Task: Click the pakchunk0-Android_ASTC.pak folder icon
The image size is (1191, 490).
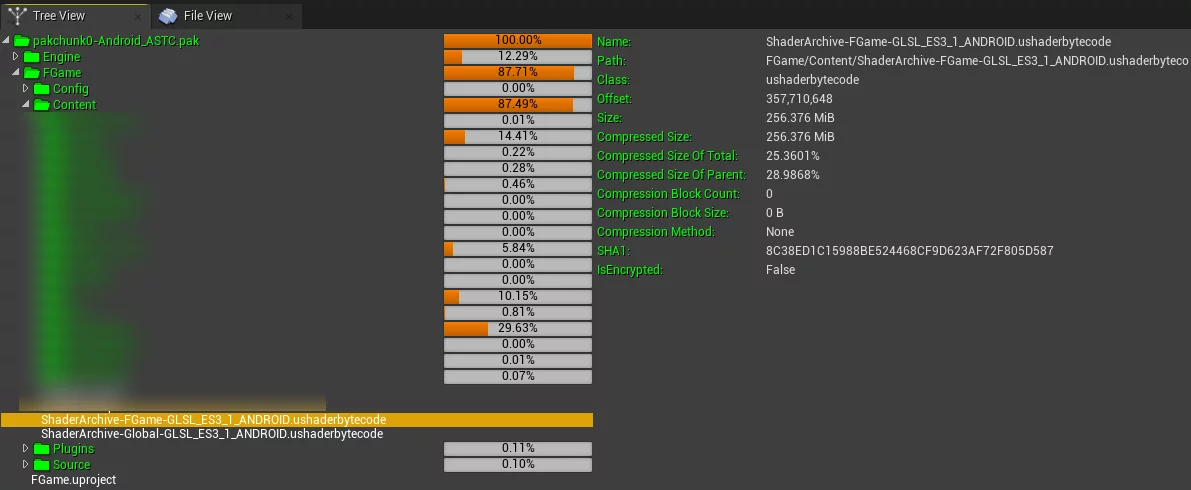Action: pos(21,41)
